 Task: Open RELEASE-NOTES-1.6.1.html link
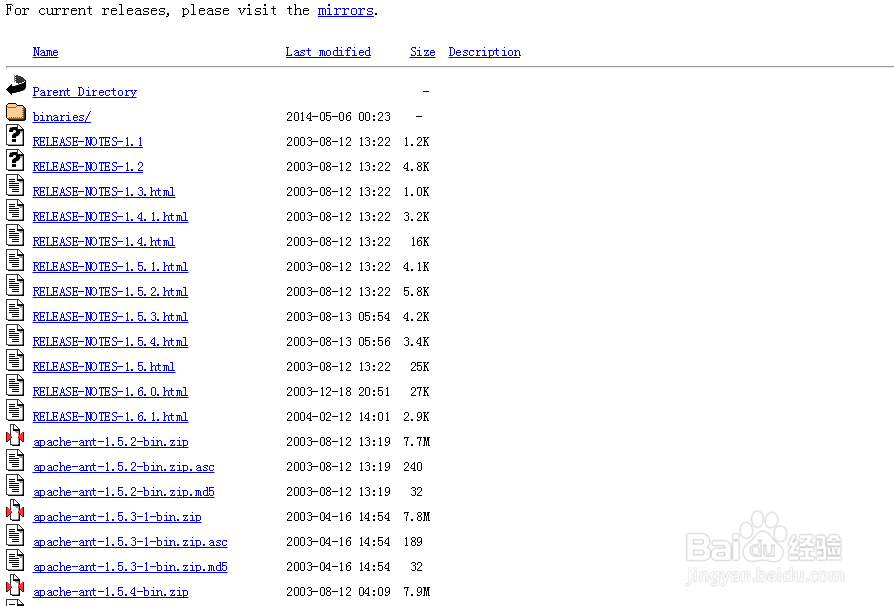pos(110,418)
